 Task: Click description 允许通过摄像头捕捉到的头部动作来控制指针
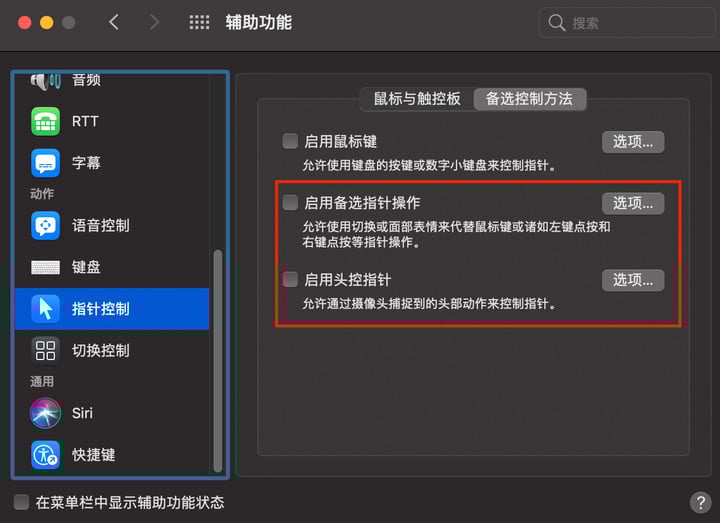coord(429,304)
